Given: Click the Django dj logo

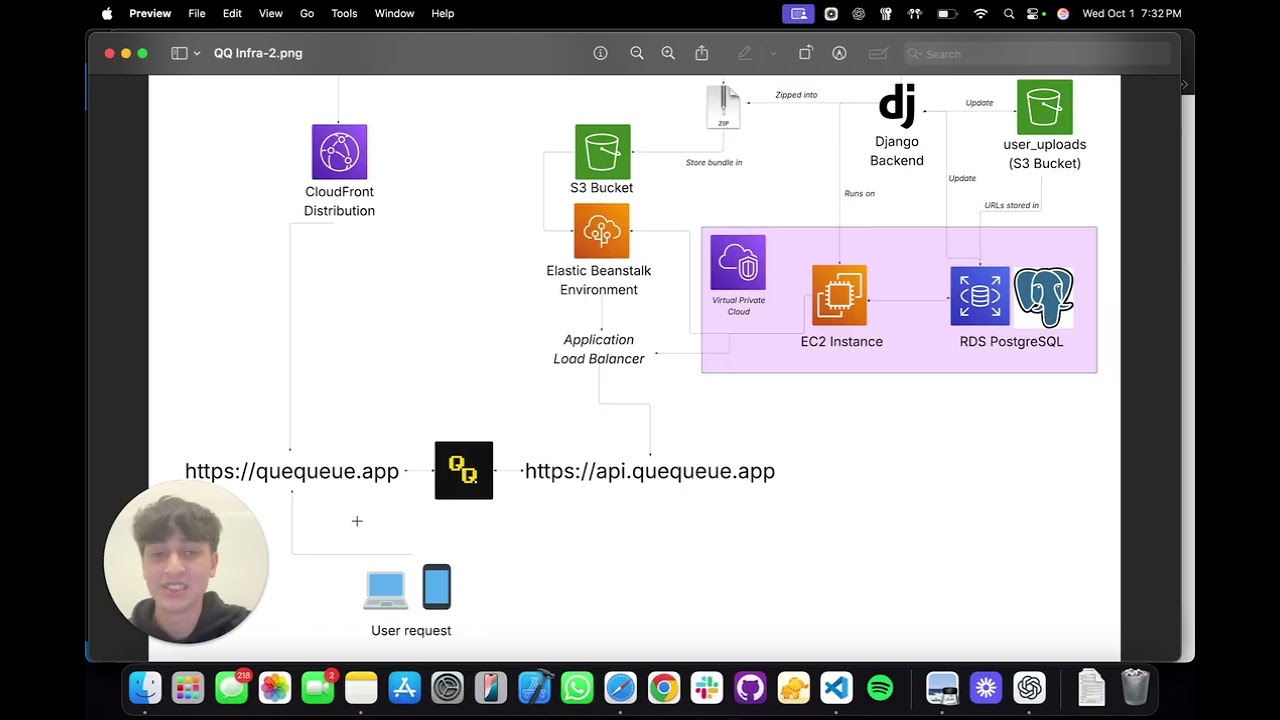Looking at the screenshot, I should tap(897, 106).
